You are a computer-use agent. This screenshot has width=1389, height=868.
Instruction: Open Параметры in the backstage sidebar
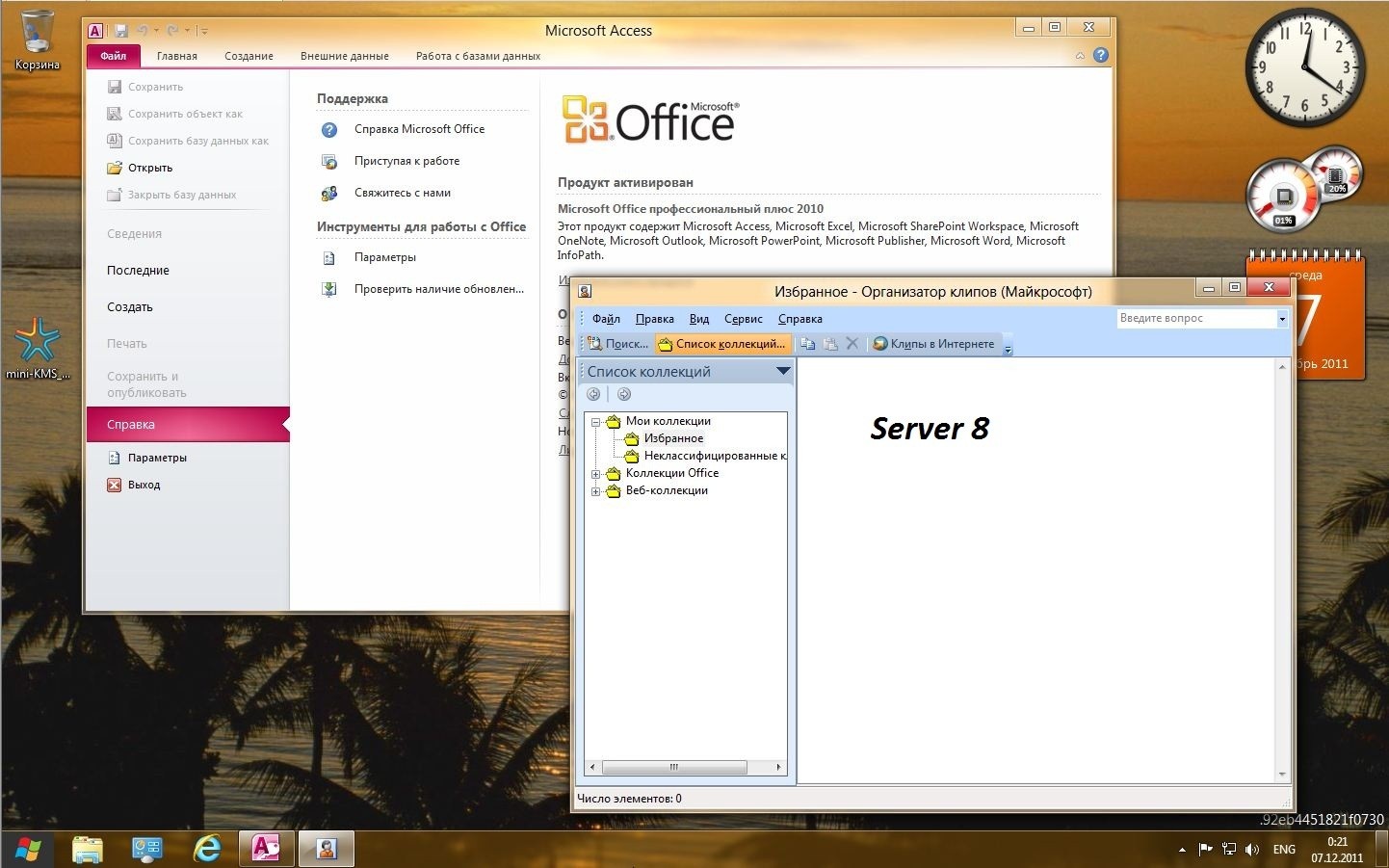coord(157,458)
